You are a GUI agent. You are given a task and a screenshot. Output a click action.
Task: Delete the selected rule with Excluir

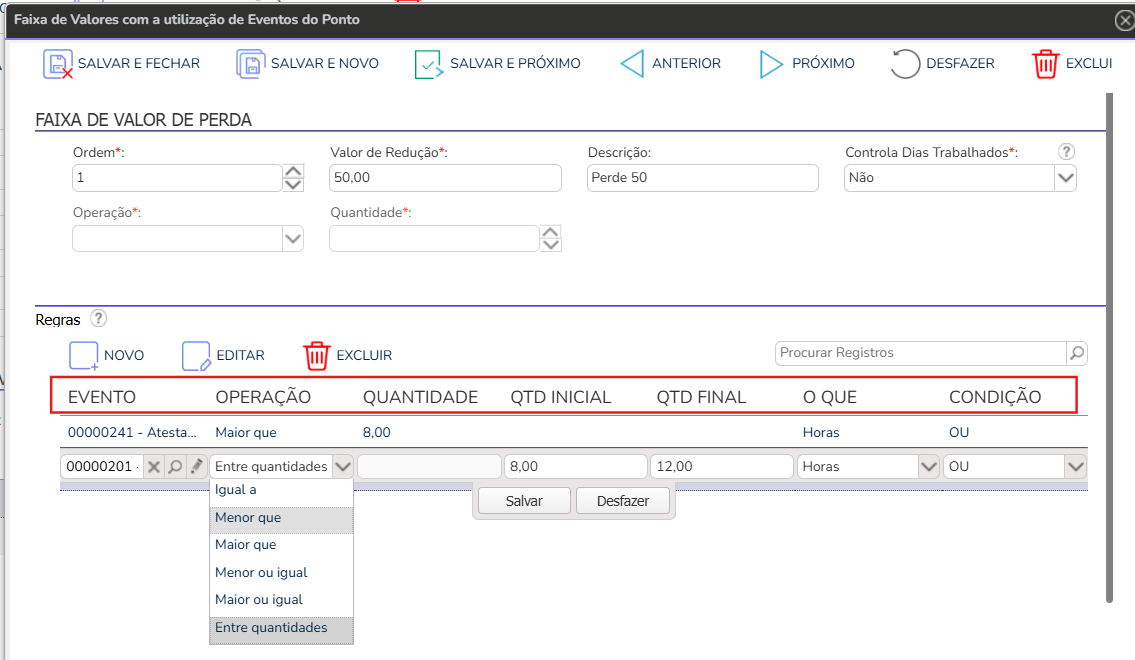pyautogui.click(x=317, y=355)
